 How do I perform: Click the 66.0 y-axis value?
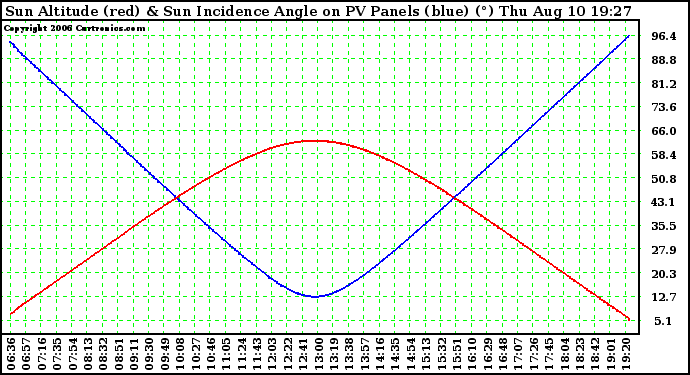(664, 131)
